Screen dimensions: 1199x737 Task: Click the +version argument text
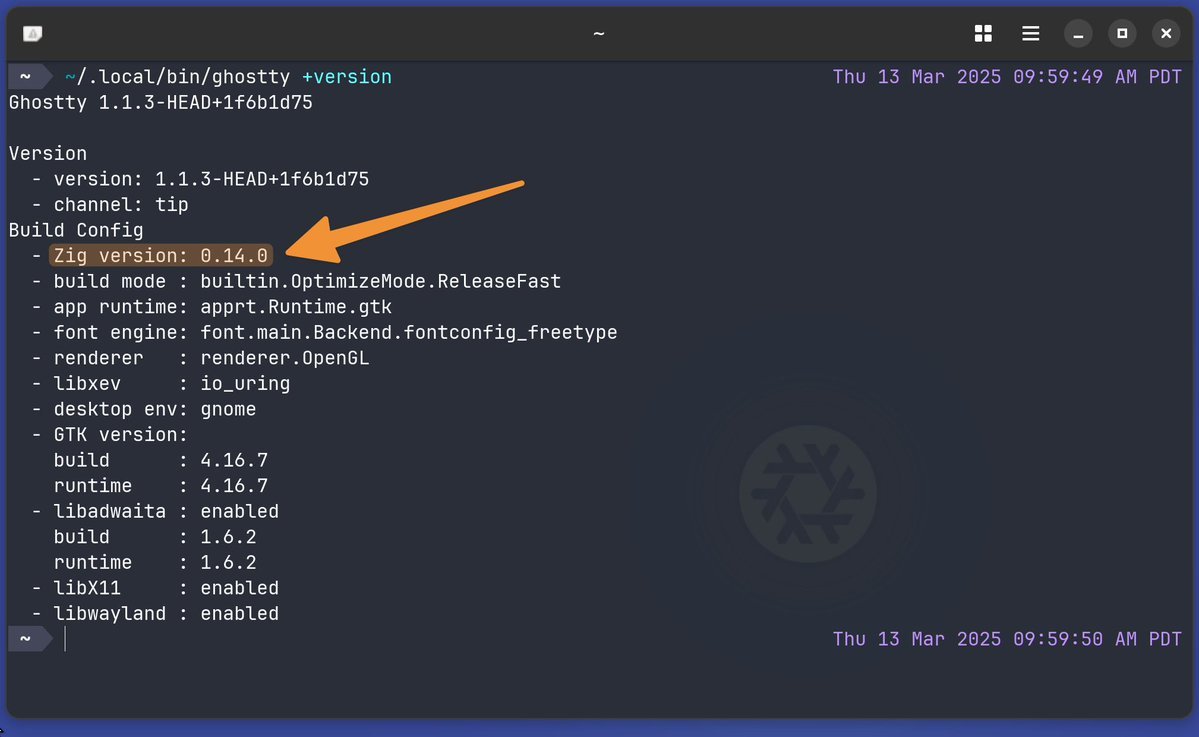347,77
